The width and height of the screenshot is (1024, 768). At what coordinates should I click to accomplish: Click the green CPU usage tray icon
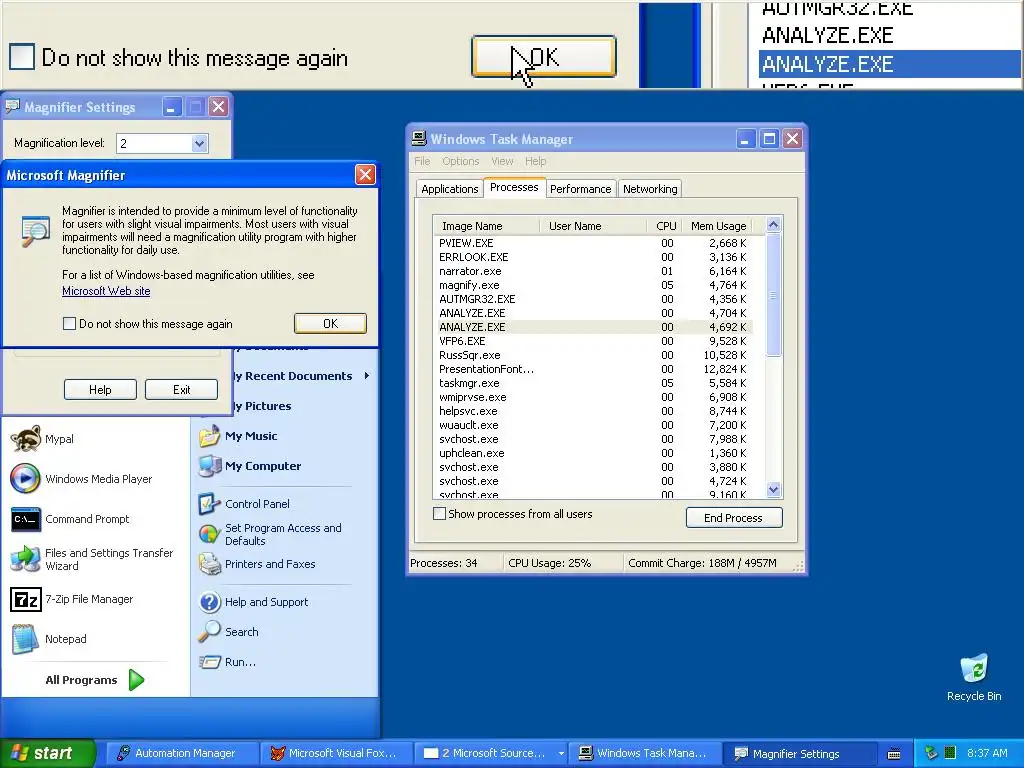950,753
